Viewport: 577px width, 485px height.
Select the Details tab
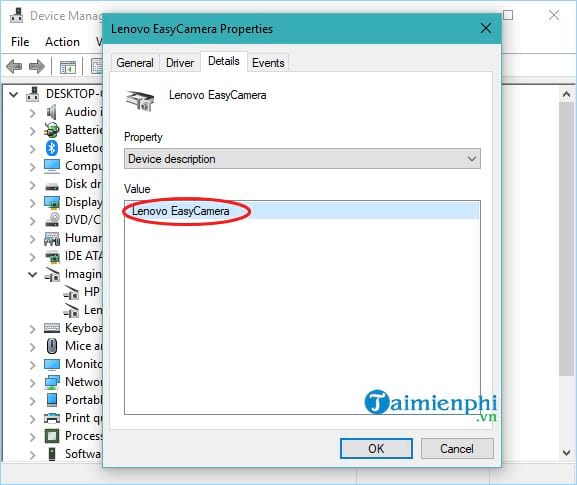(224, 61)
